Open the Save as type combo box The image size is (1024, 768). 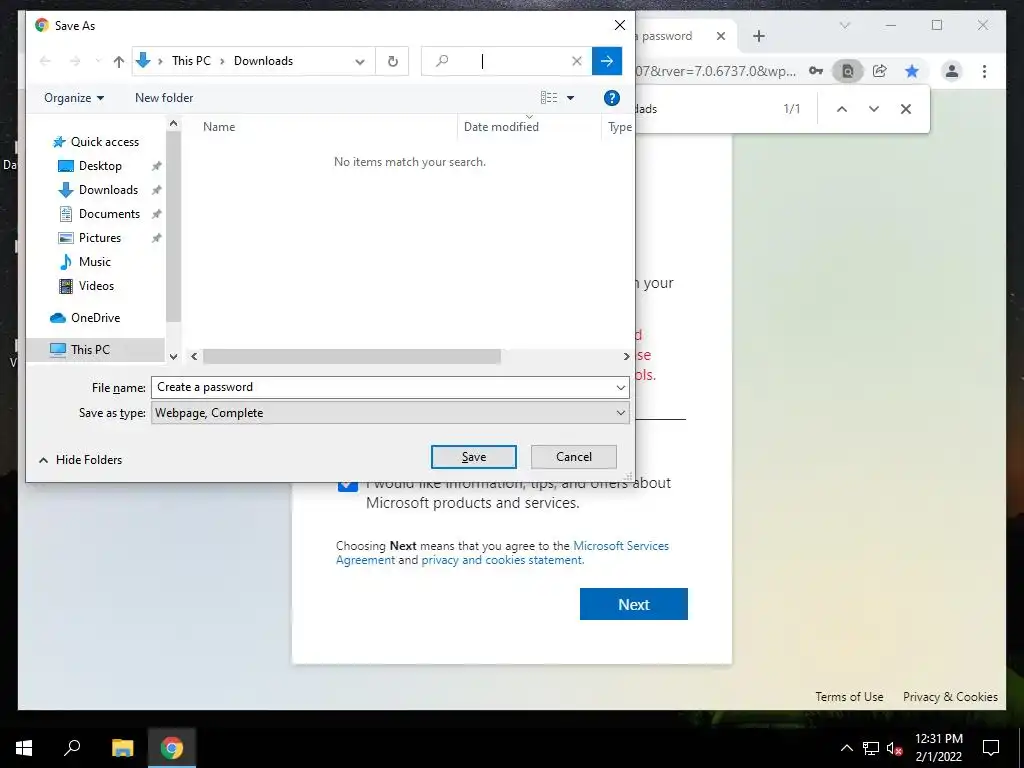[390, 413]
